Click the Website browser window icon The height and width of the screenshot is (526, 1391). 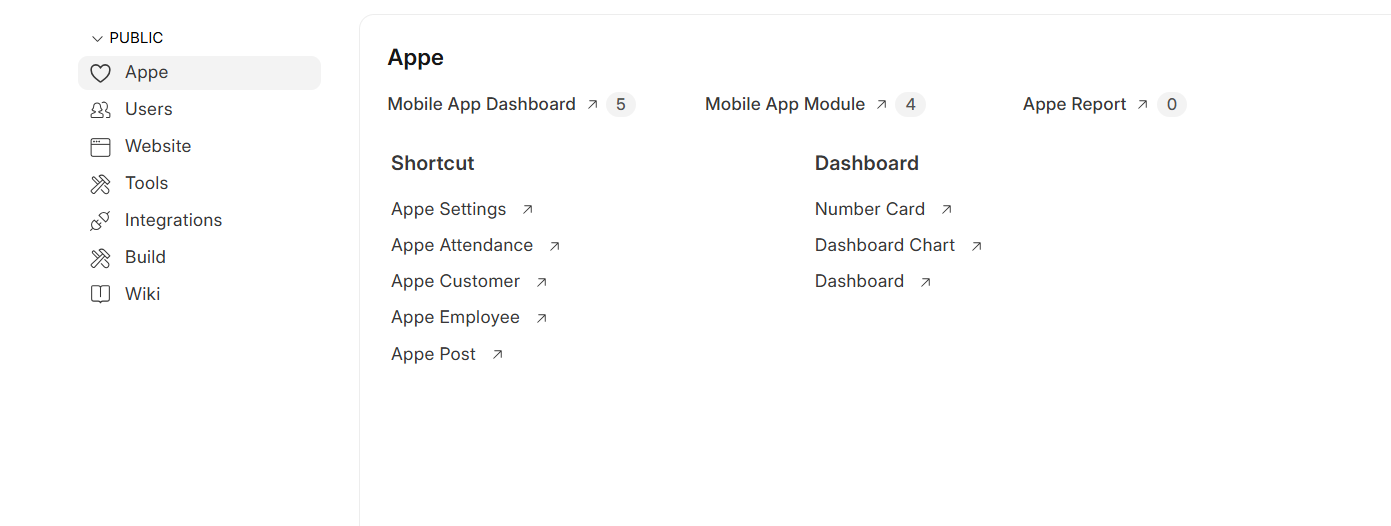(100, 147)
